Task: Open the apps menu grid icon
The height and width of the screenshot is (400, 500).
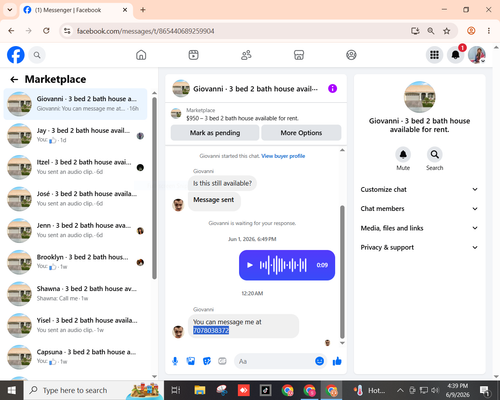Action: (434, 55)
